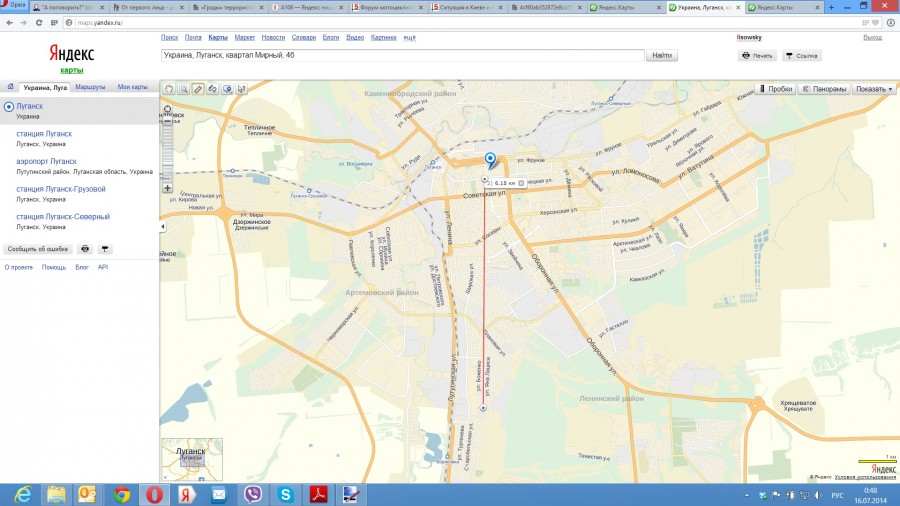Screen dimensions: 900x506
Task: Select the ruler distance measuring tool
Action: pyautogui.click(x=198, y=89)
